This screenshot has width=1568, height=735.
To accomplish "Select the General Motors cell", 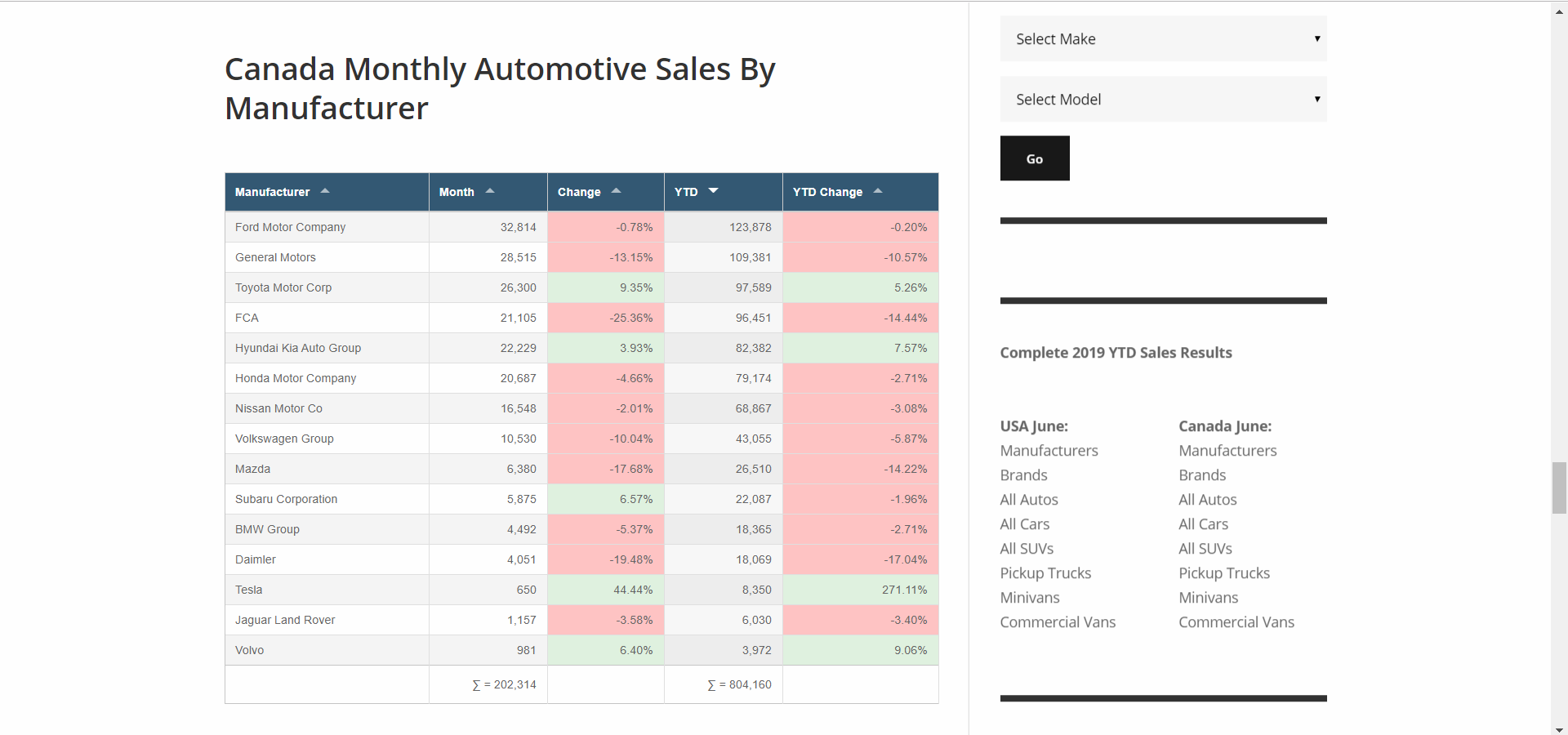I will point(327,257).
